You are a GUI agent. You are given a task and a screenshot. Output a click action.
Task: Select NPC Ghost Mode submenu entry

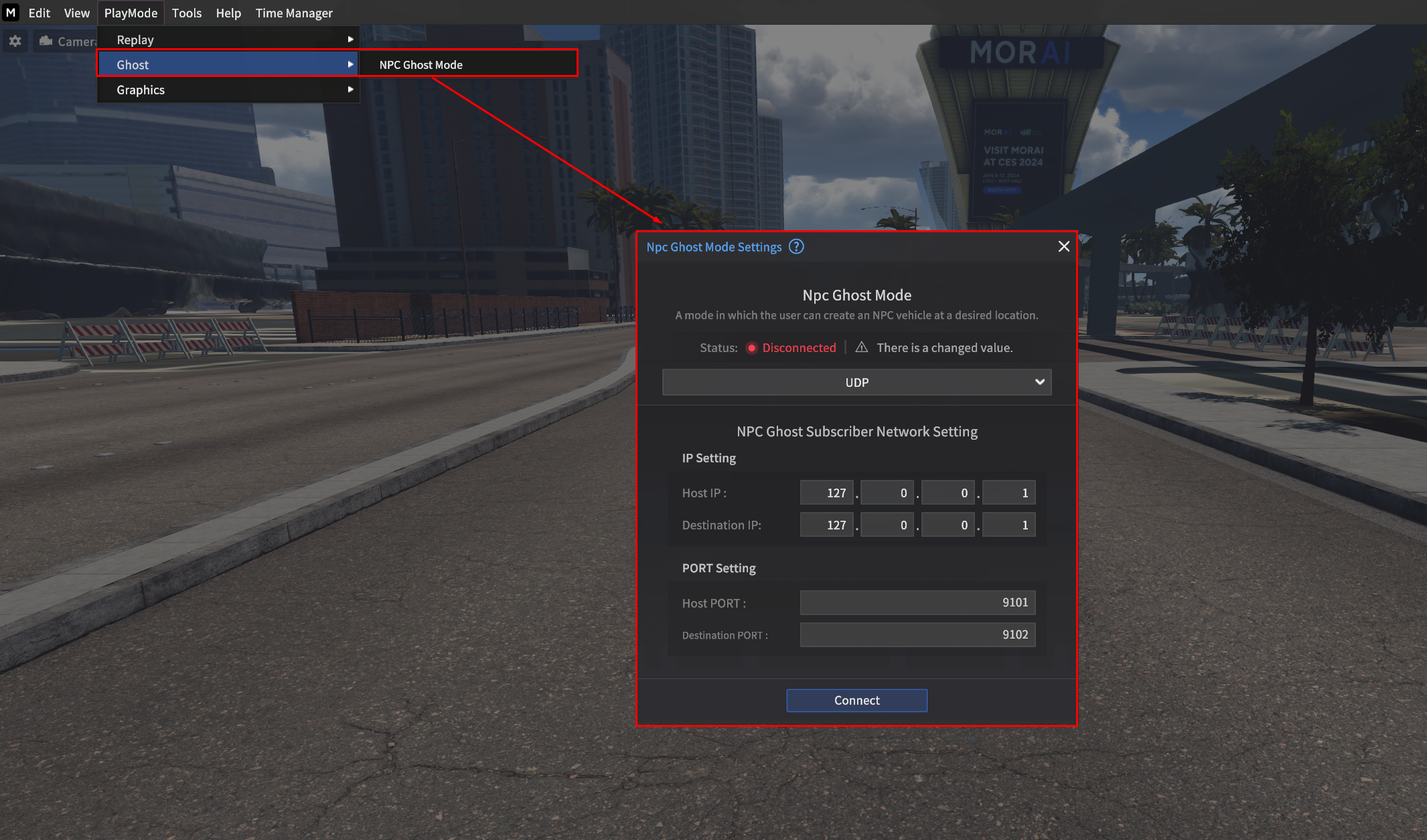click(421, 65)
